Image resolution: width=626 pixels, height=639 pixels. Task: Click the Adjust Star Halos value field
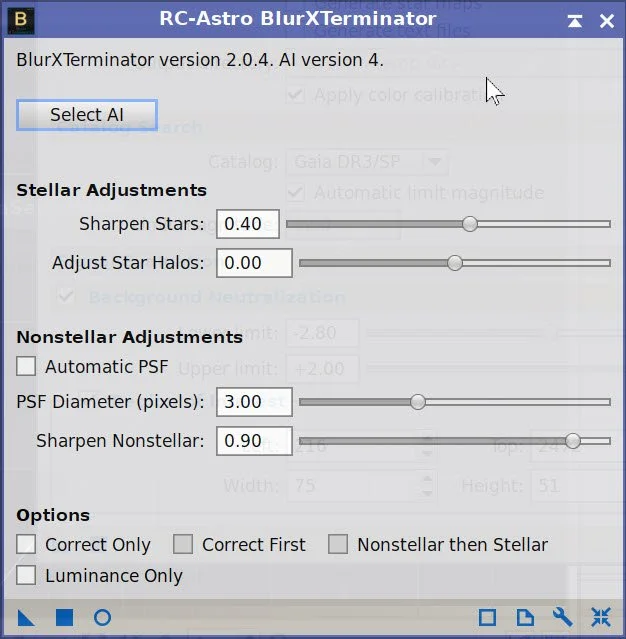pos(254,263)
